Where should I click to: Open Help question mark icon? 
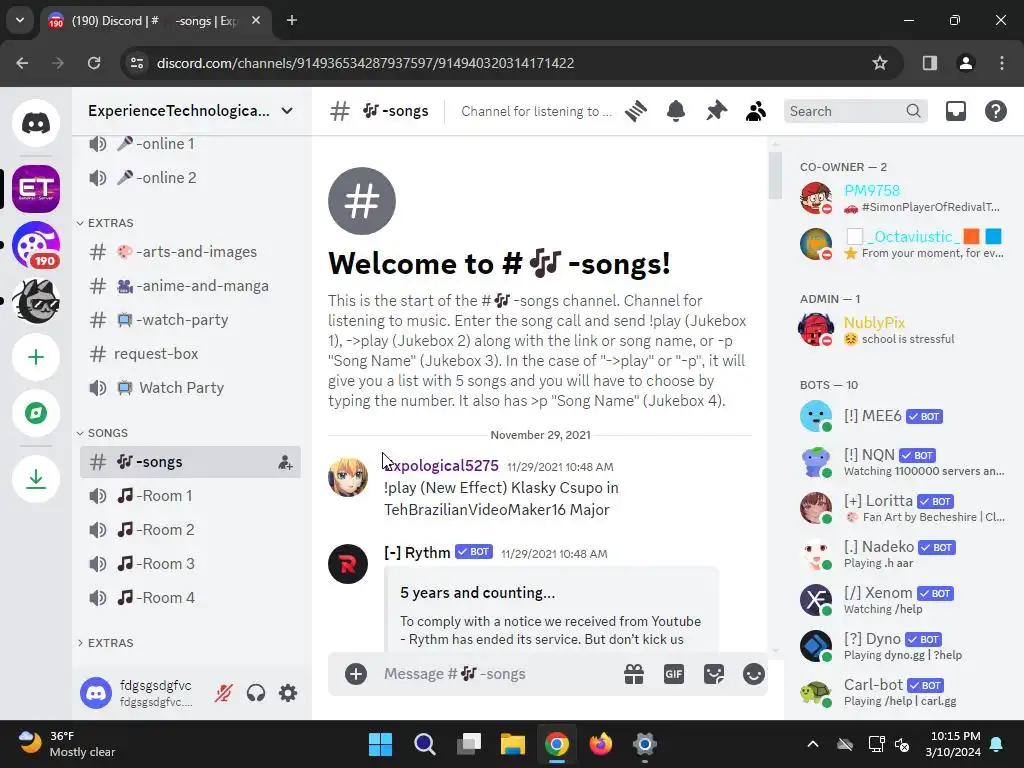point(995,111)
